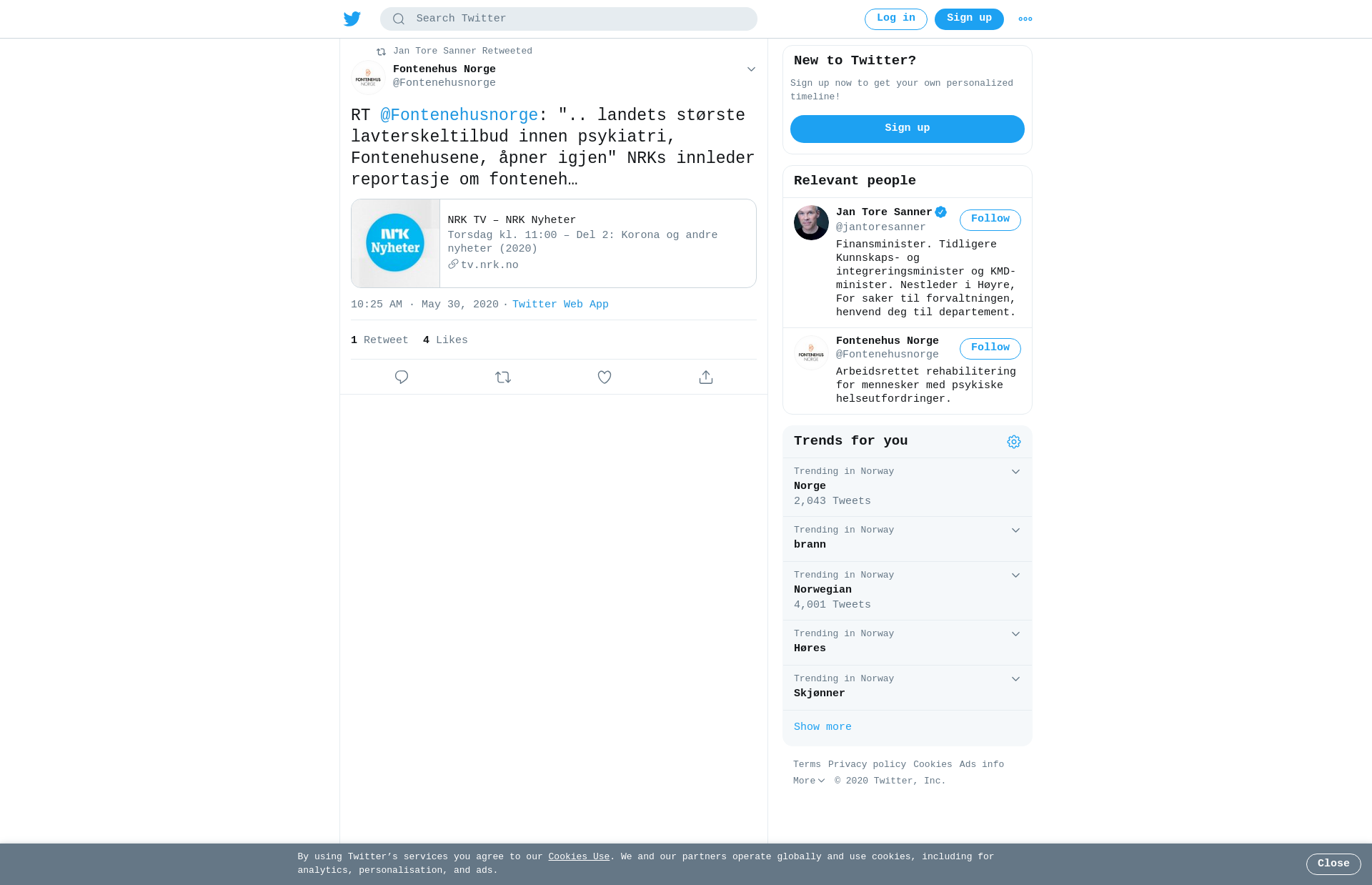Click the Log in button
Screen dimensions: 1372x885
click(x=896, y=19)
